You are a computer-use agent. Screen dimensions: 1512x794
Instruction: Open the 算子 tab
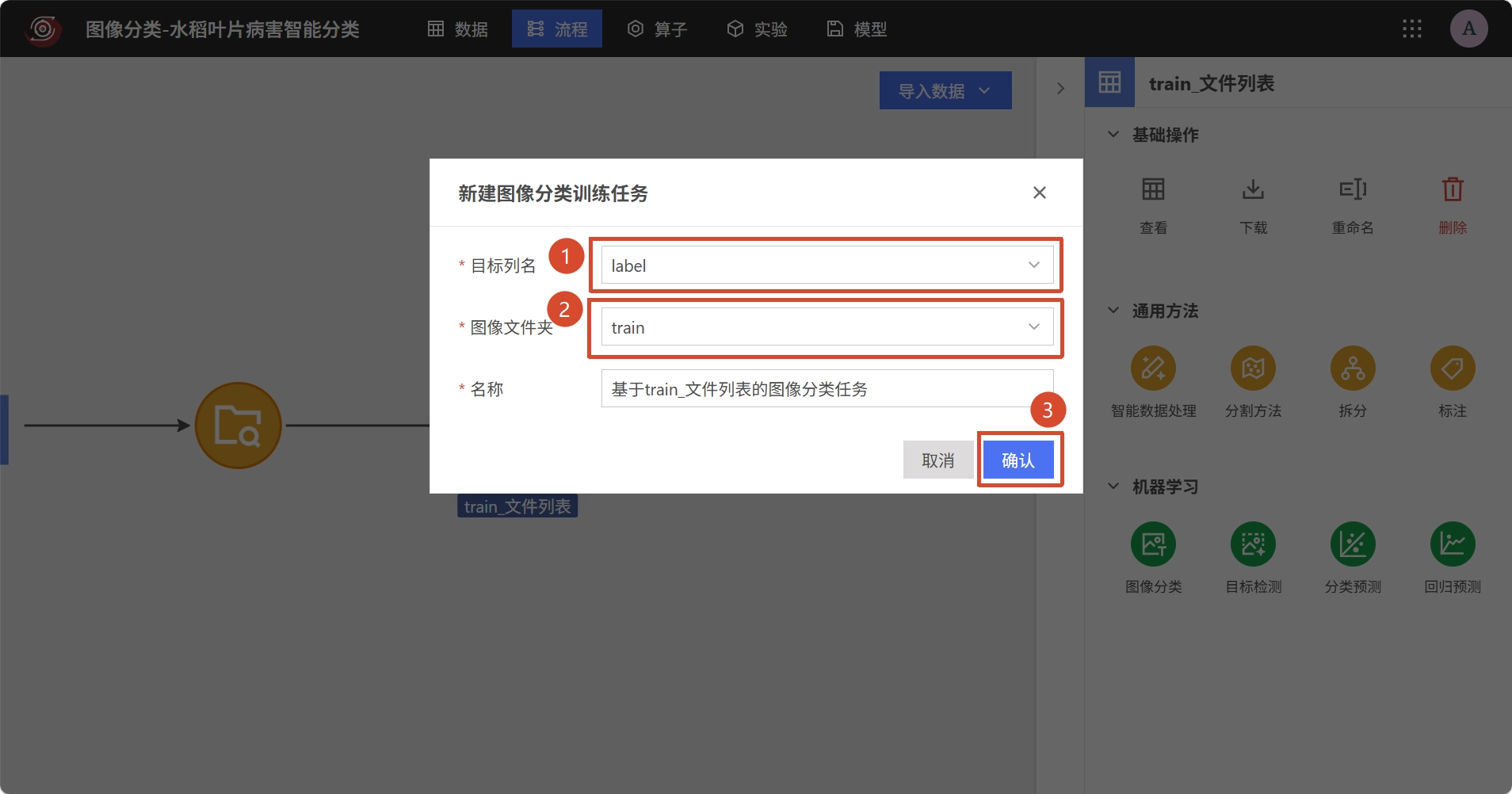658,29
